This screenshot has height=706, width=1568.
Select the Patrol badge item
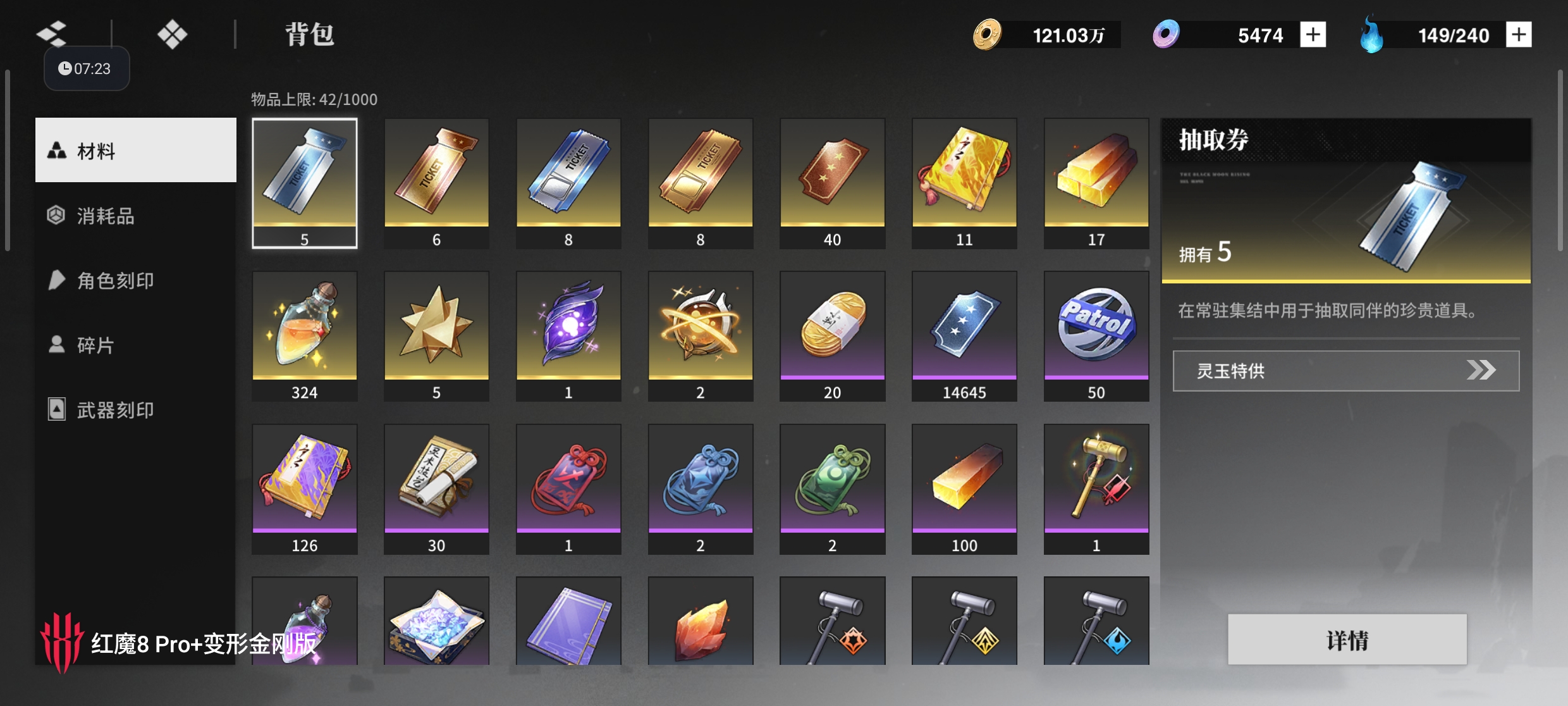[1096, 337]
